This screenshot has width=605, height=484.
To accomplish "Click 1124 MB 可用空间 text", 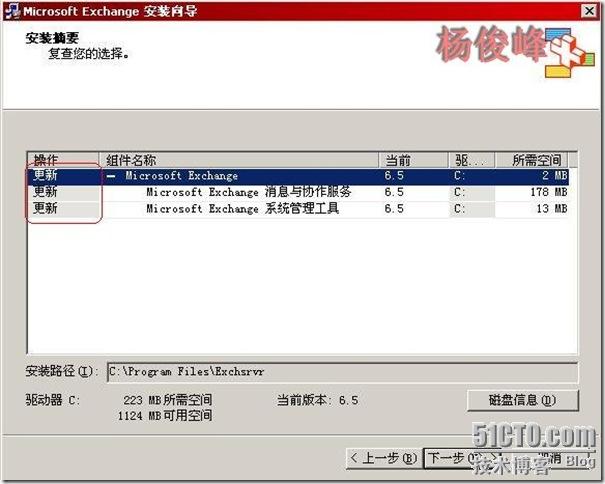I will (165, 416).
